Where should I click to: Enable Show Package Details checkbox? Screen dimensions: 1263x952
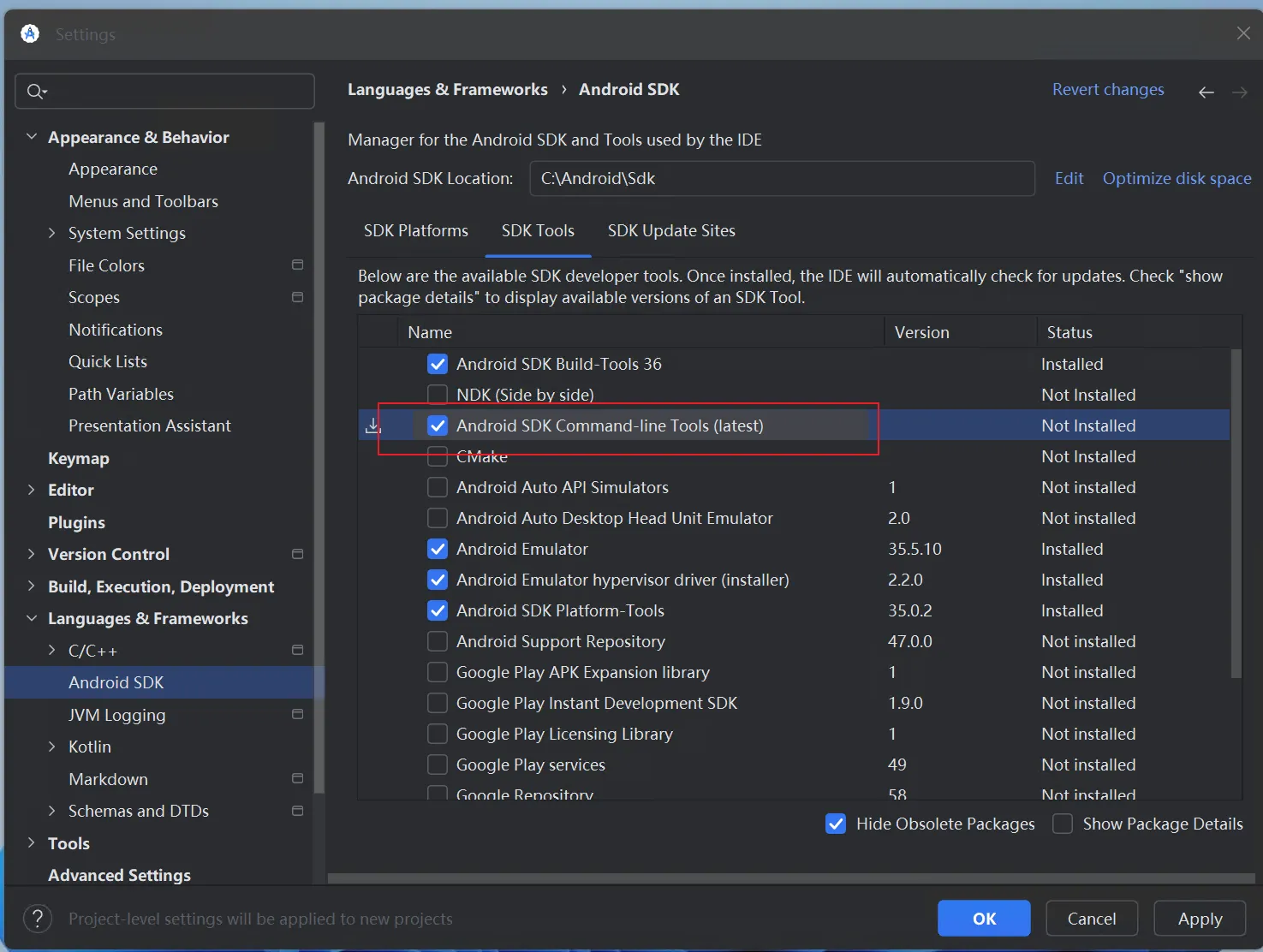pyautogui.click(x=1063, y=824)
